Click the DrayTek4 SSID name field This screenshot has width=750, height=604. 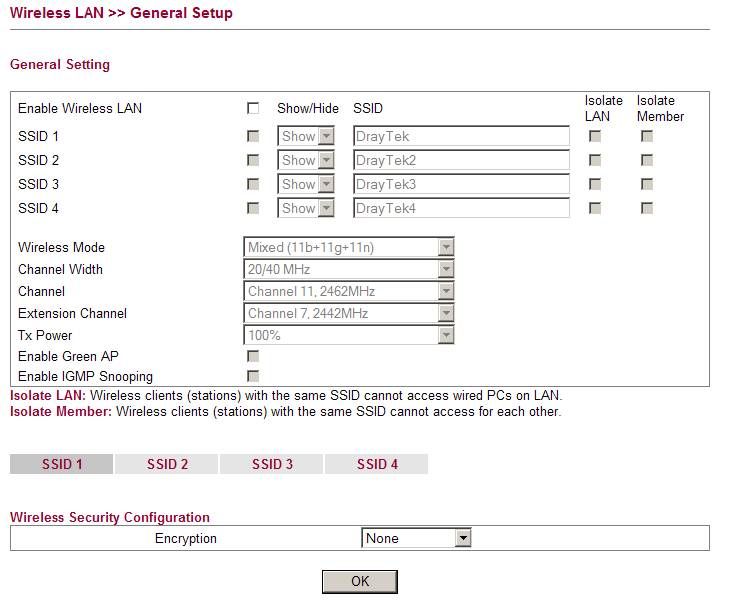coord(461,208)
